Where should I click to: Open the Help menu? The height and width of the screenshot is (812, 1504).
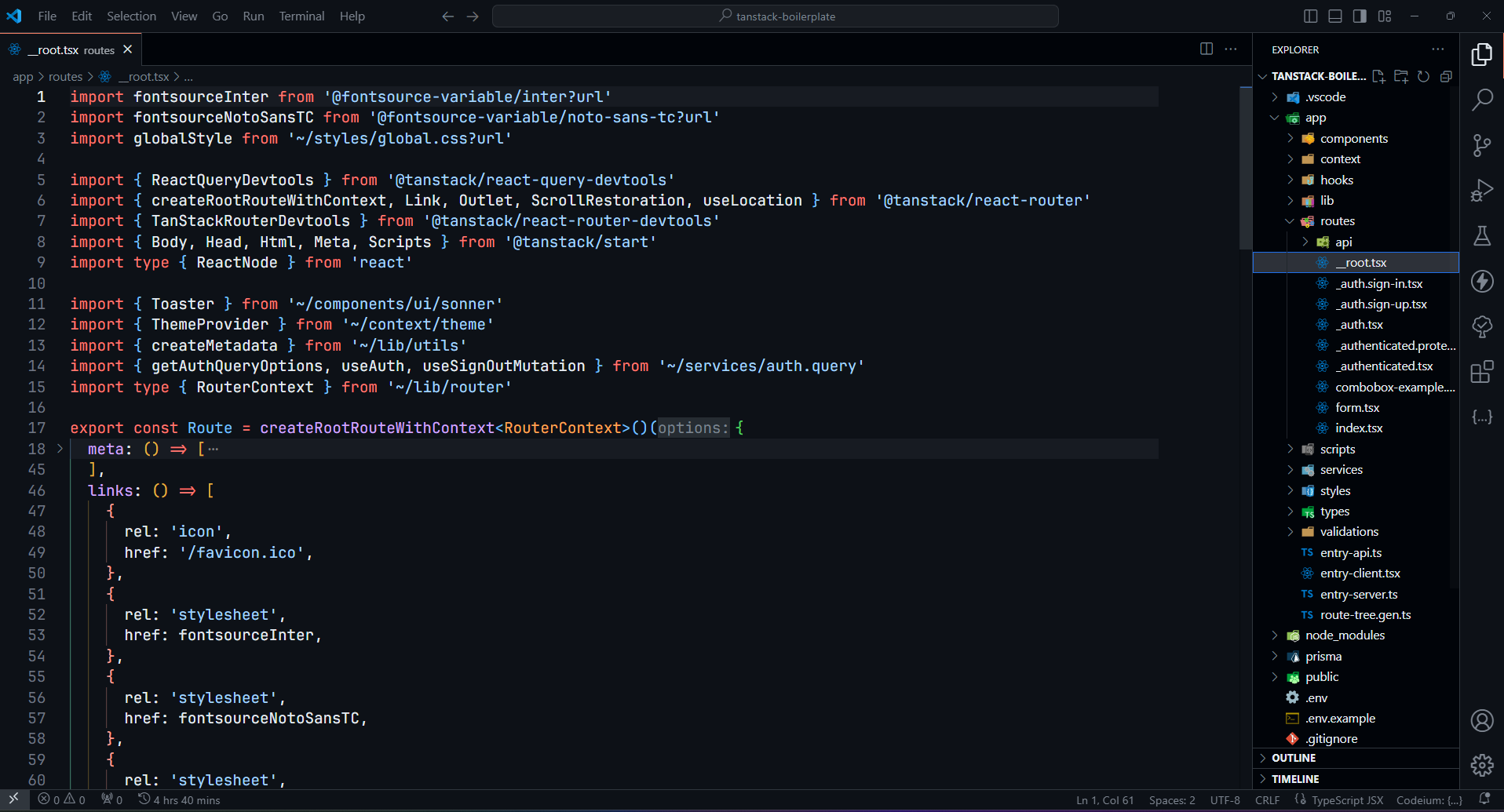point(352,16)
